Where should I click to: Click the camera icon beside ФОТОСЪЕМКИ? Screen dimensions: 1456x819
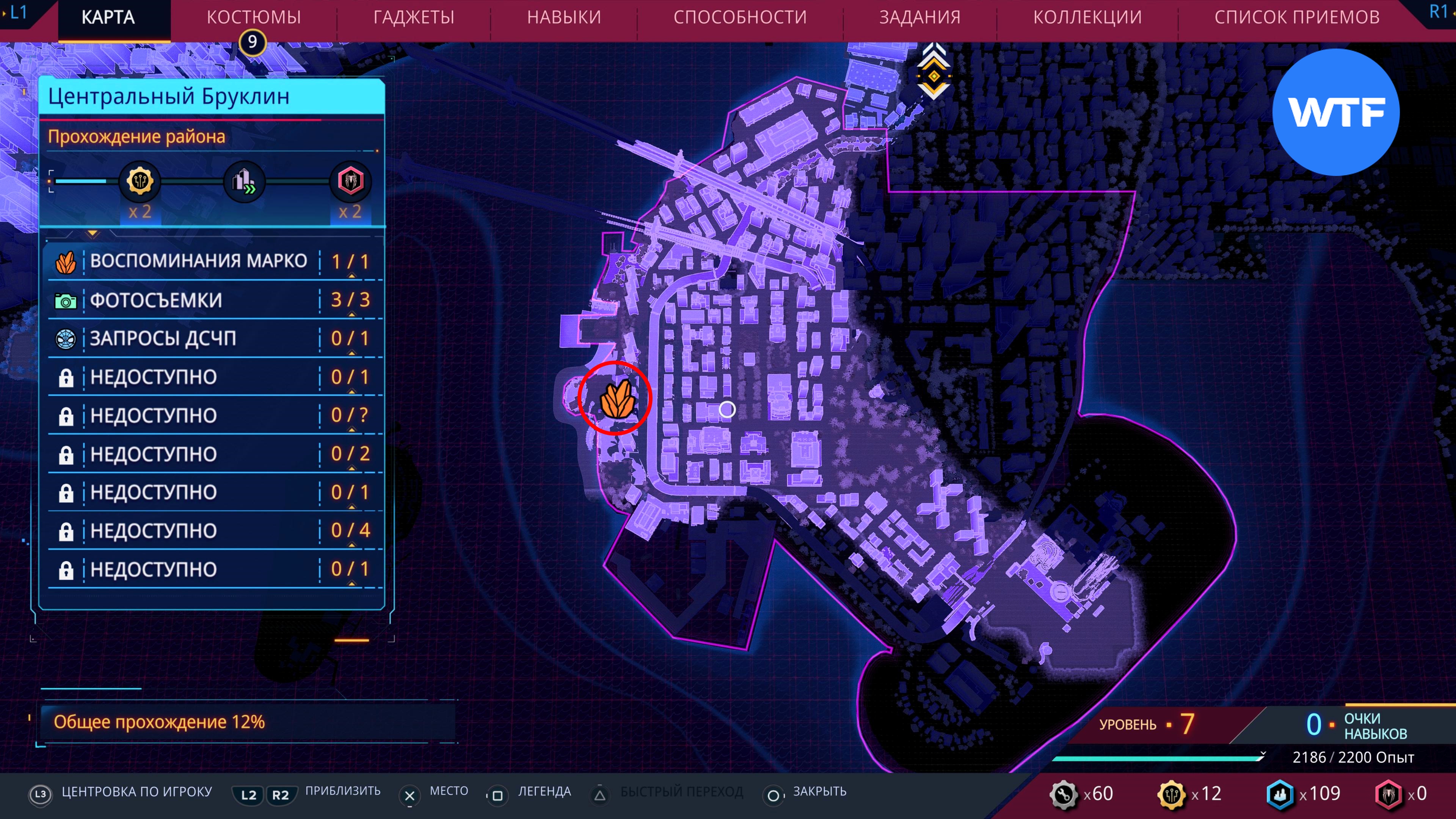(x=66, y=301)
